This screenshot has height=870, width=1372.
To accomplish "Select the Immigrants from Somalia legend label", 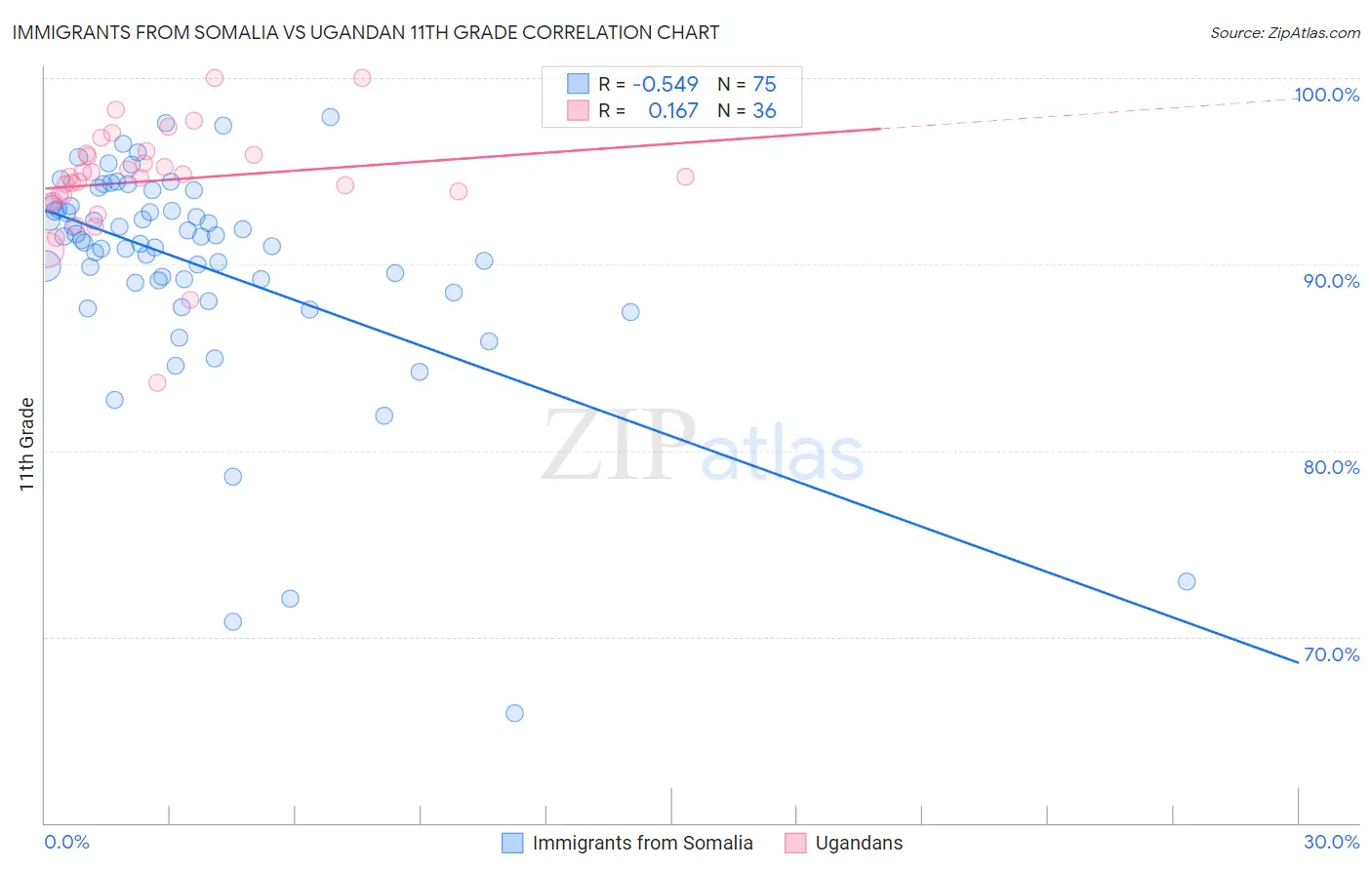I will (x=643, y=843).
